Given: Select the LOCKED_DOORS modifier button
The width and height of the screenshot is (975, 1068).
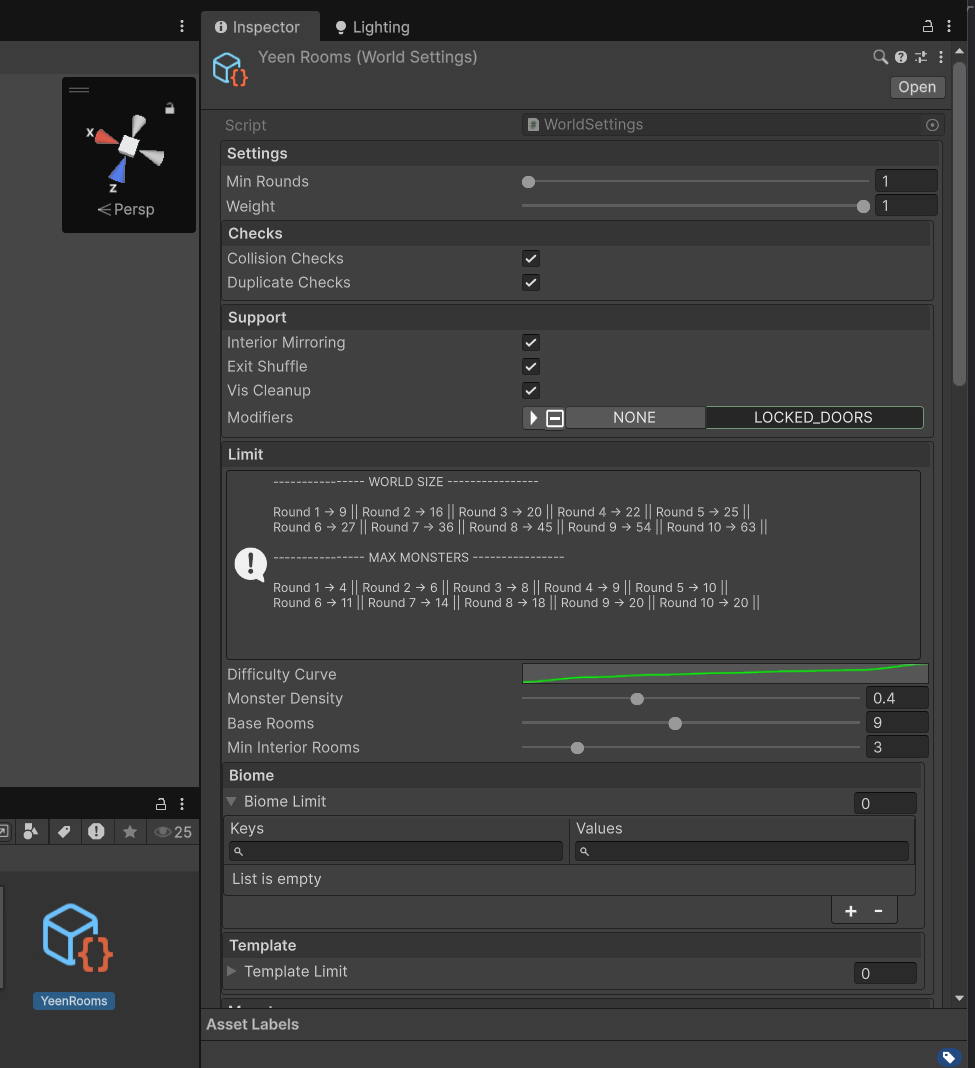Looking at the screenshot, I should (813, 418).
